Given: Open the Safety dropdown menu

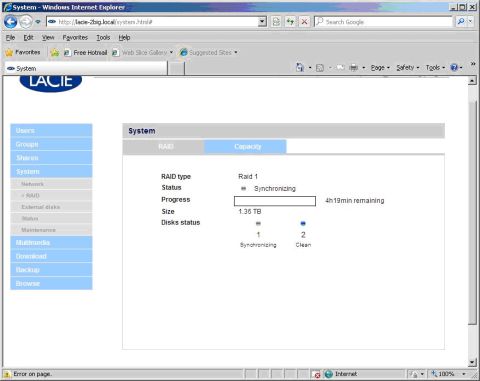Looking at the screenshot, I should click(408, 68).
